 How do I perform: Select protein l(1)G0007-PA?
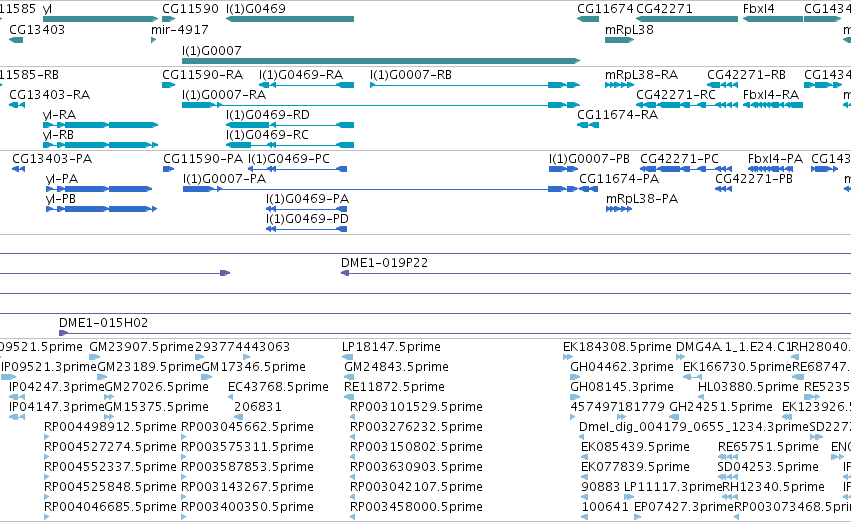225,179
